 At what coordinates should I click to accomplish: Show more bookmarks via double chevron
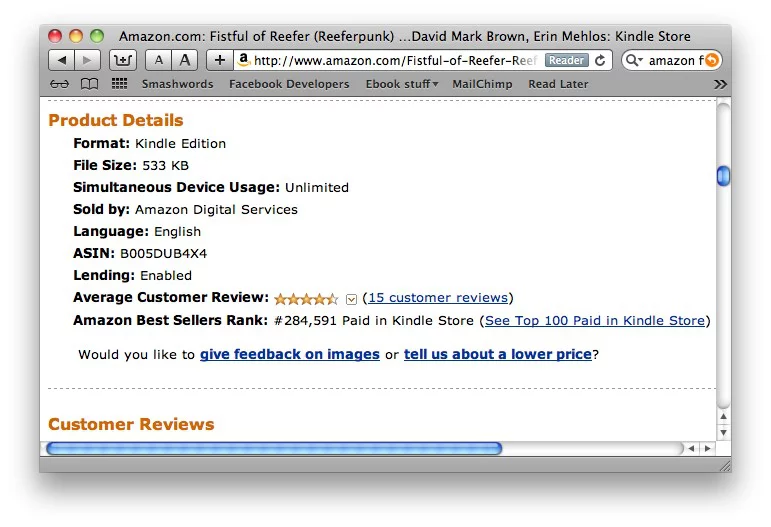tap(720, 85)
